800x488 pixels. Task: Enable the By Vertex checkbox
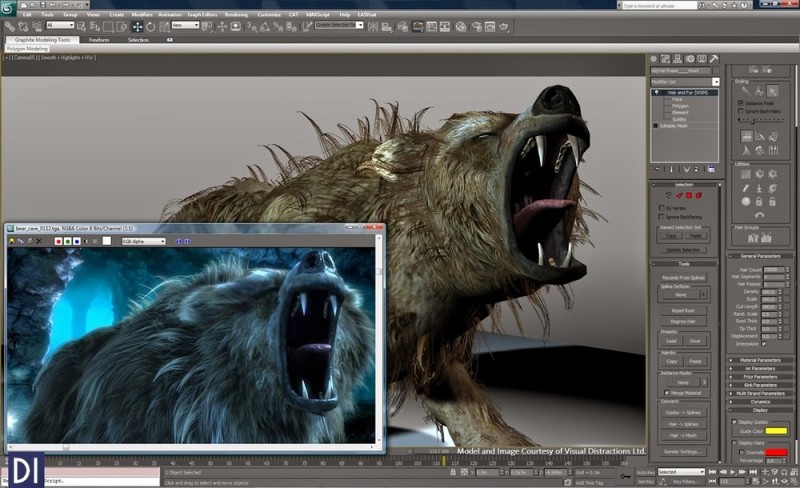click(661, 208)
